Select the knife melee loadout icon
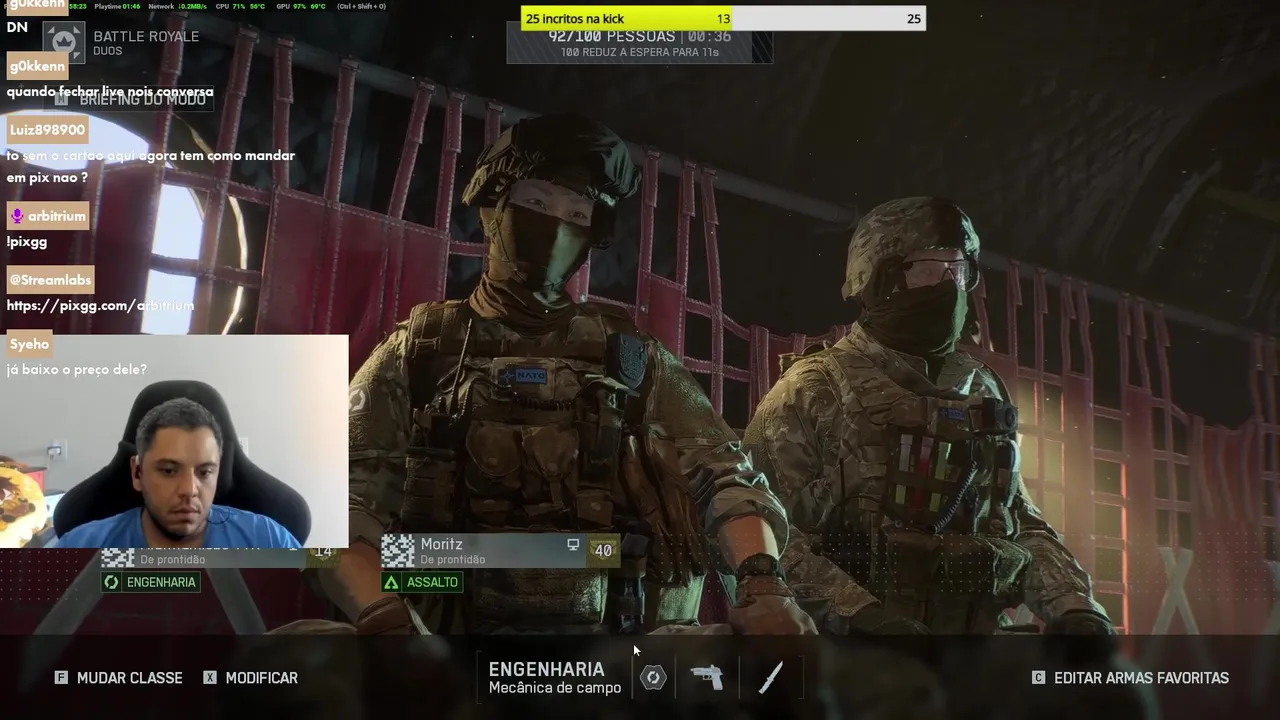 pos(770,677)
